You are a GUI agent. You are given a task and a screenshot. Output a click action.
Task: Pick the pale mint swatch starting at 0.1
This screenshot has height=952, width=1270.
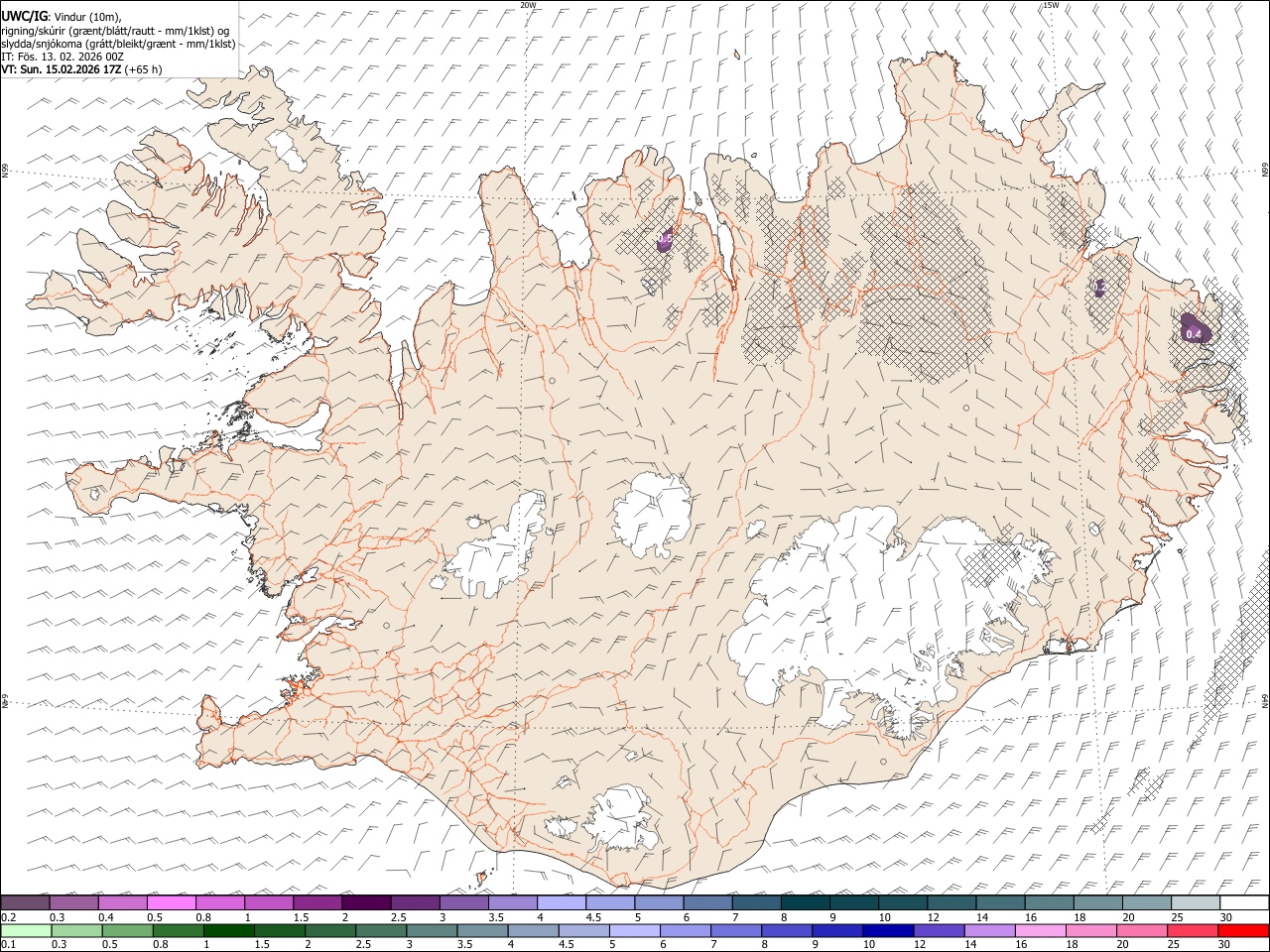pyautogui.click(x=25, y=930)
